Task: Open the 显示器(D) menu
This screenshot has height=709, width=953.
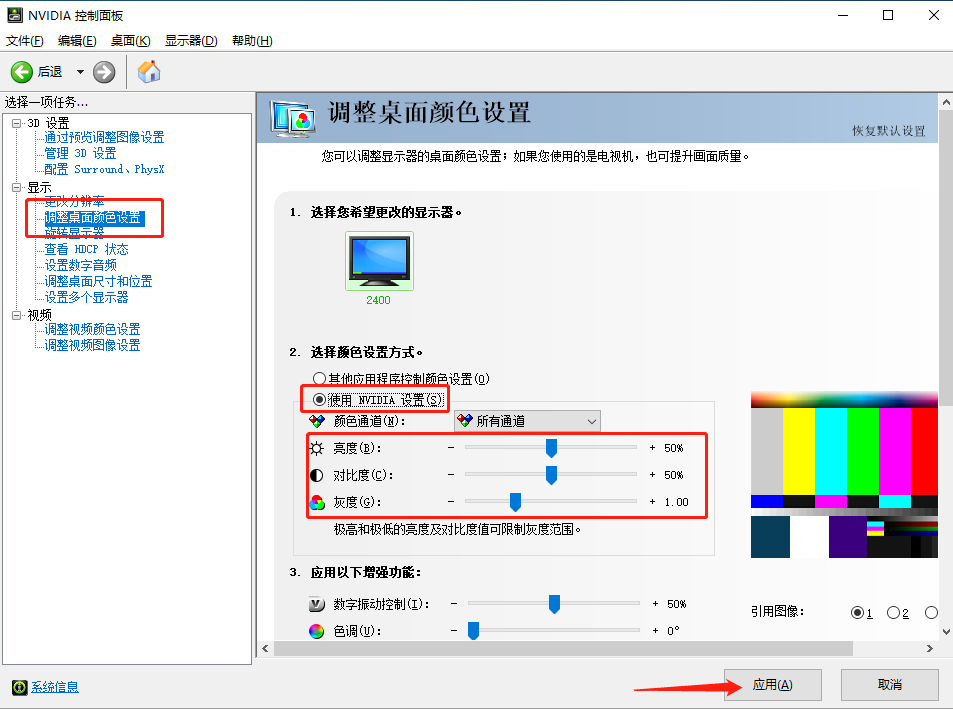Action: 191,40
